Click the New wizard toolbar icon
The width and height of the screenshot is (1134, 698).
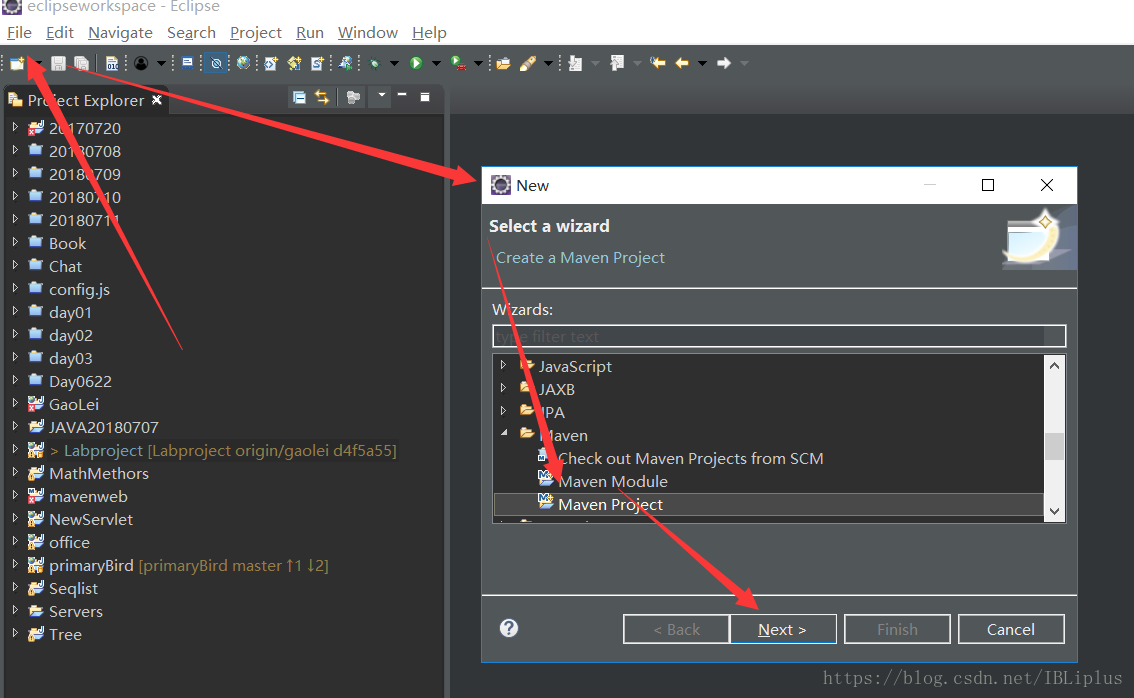(x=17, y=64)
